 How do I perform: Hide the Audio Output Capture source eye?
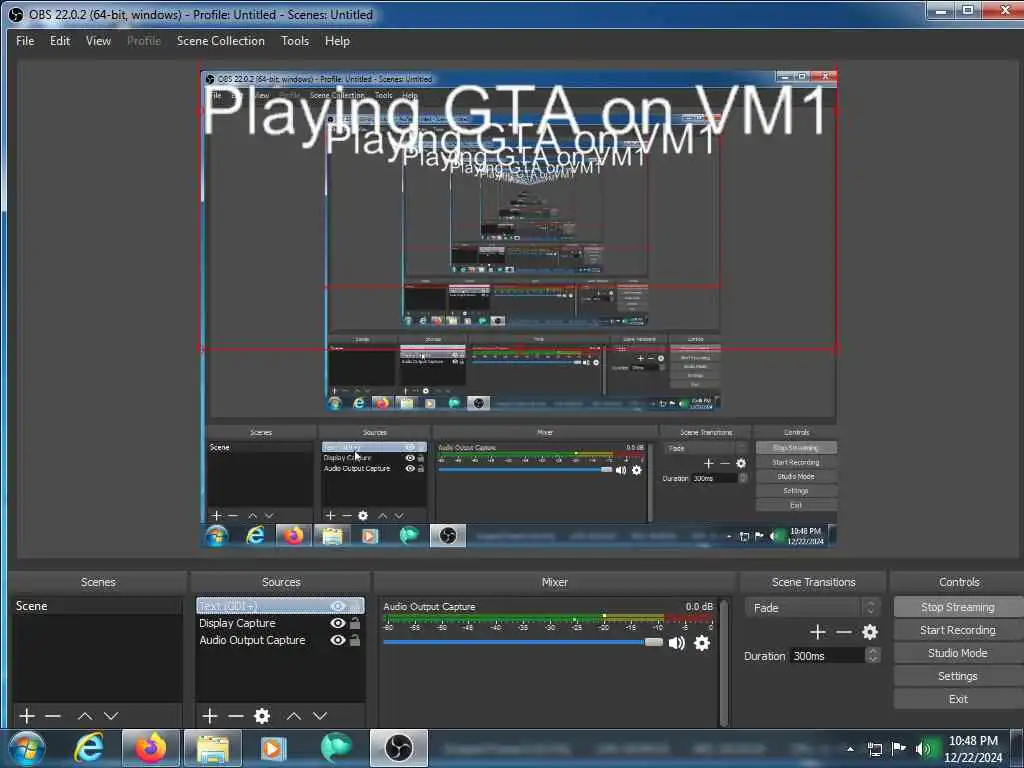click(338, 640)
